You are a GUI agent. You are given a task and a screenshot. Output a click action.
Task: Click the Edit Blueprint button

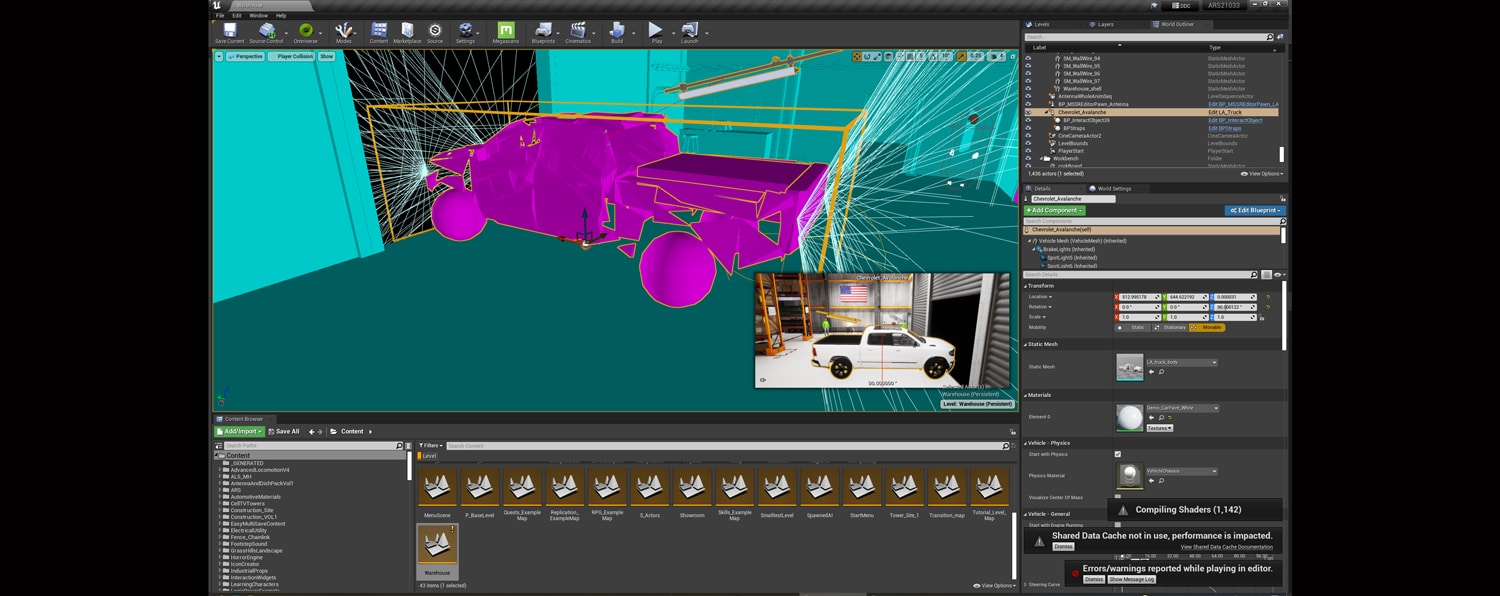click(1254, 210)
